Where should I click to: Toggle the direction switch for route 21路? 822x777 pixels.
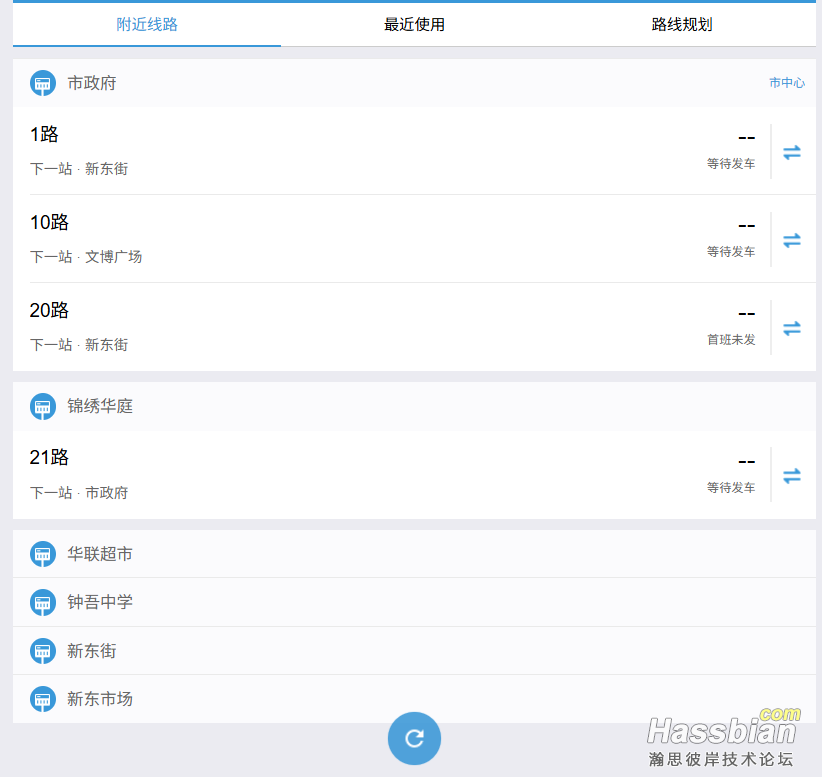pyautogui.click(x=791, y=474)
